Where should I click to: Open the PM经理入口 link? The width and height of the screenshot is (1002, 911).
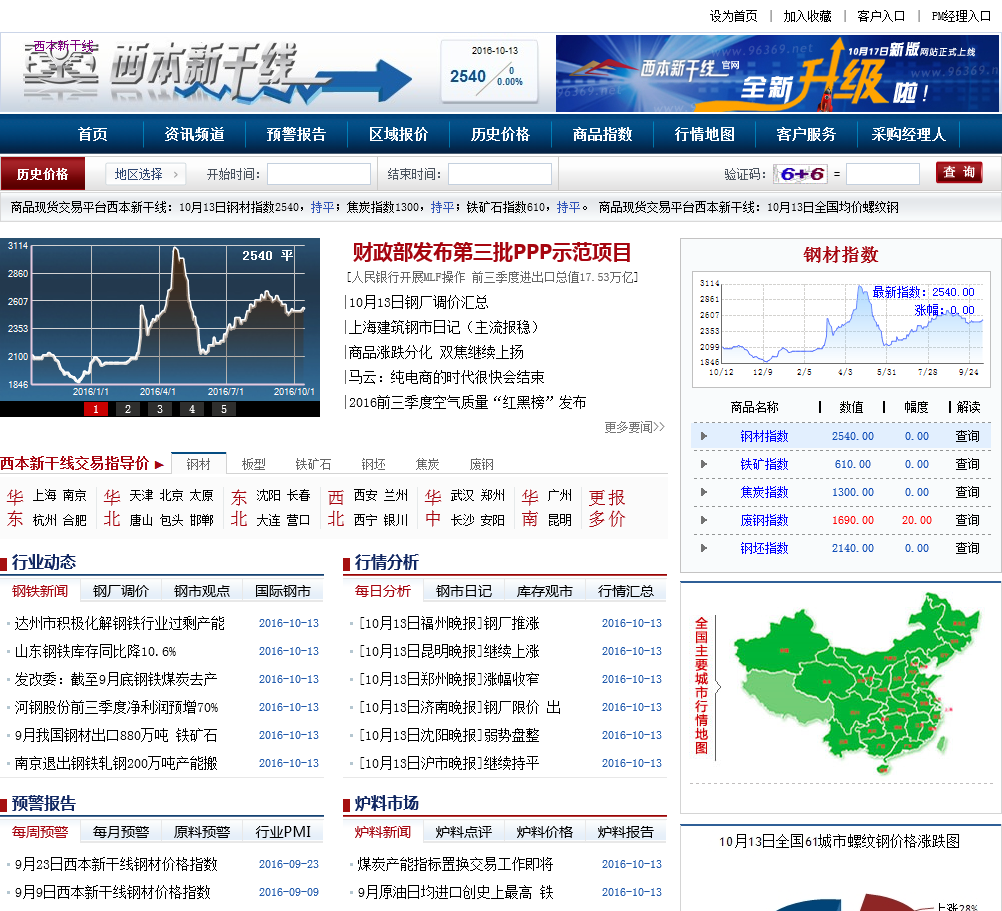(x=961, y=16)
